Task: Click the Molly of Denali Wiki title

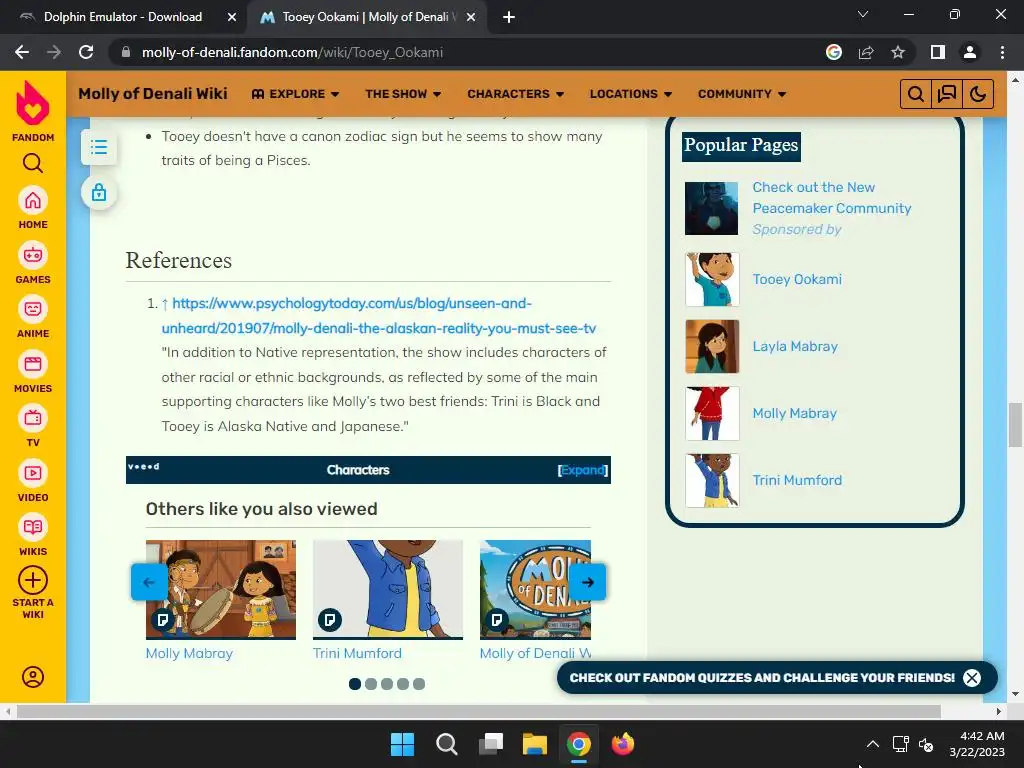Action: [x=153, y=94]
